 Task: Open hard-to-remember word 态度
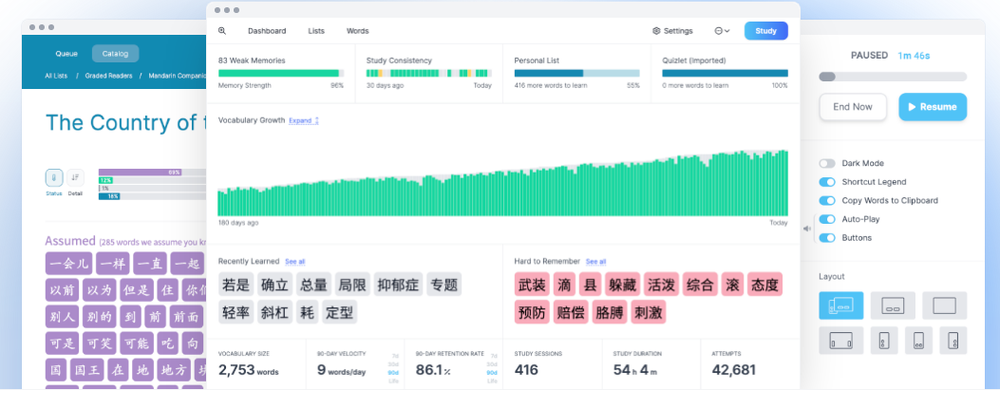[765, 284]
